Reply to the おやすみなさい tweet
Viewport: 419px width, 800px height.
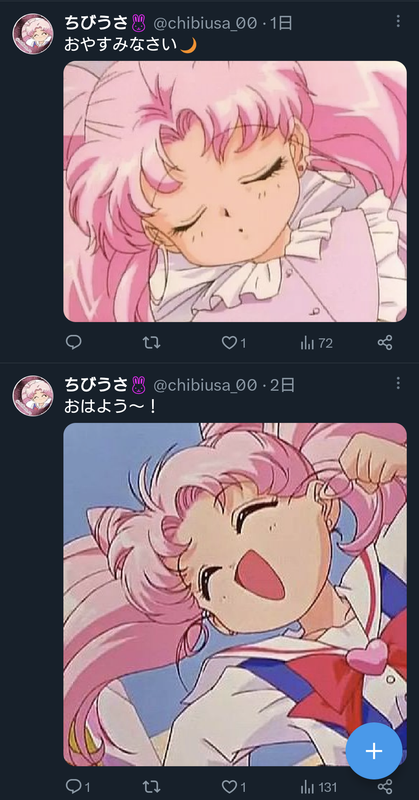point(73,342)
